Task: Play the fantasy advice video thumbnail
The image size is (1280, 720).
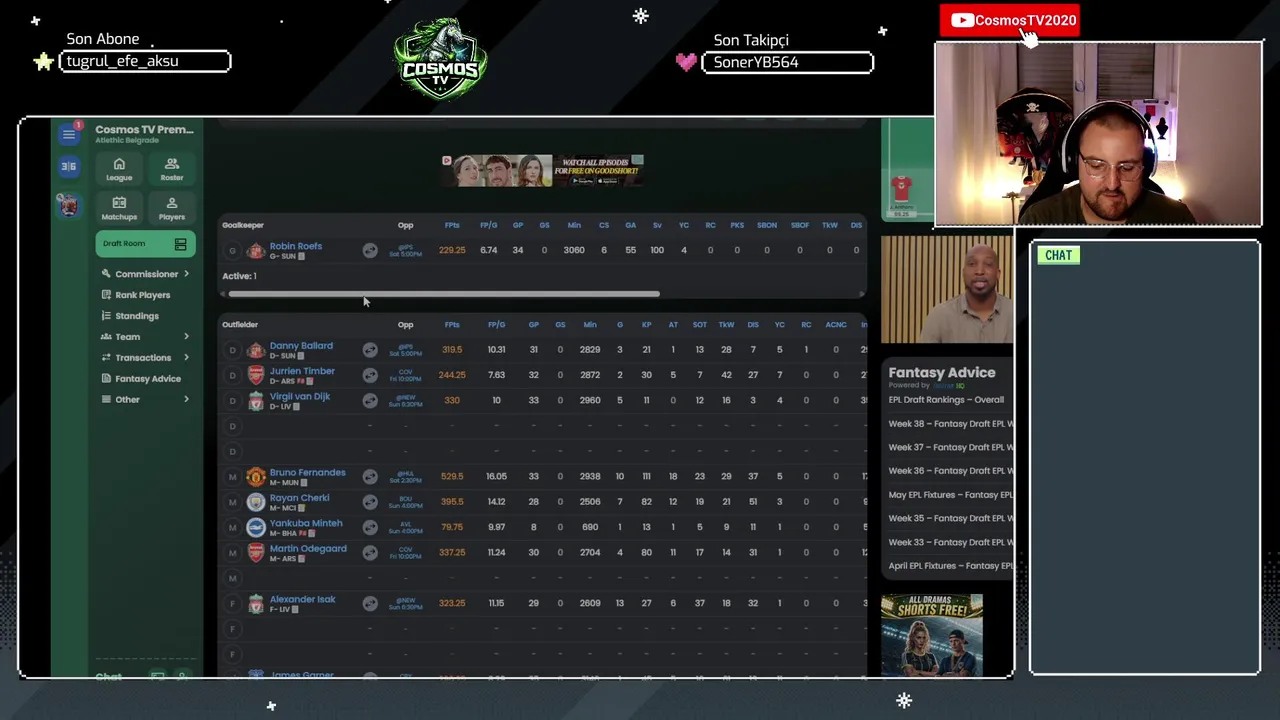Action: tap(947, 289)
